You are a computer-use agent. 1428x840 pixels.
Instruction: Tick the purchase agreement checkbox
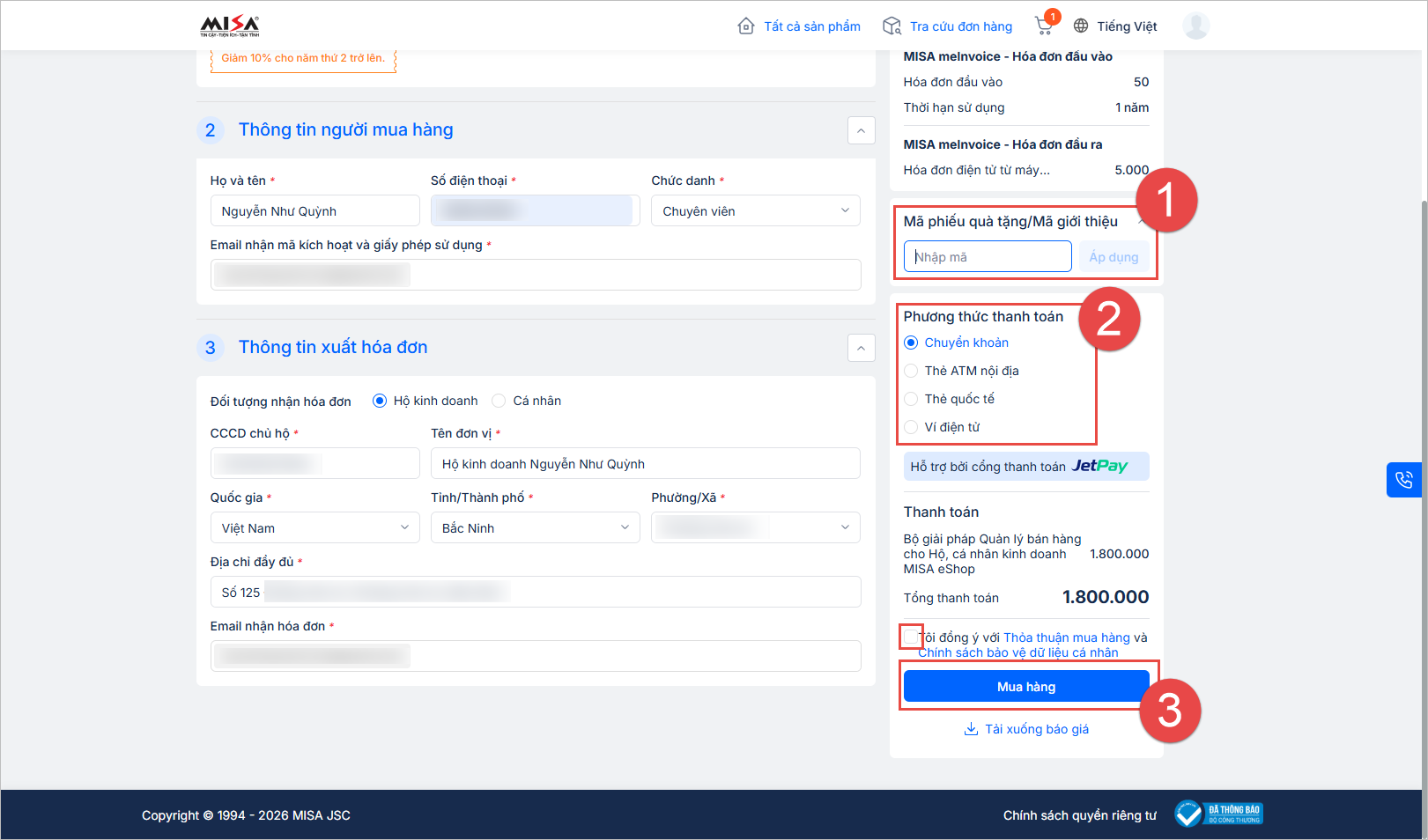pyautogui.click(x=910, y=637)
